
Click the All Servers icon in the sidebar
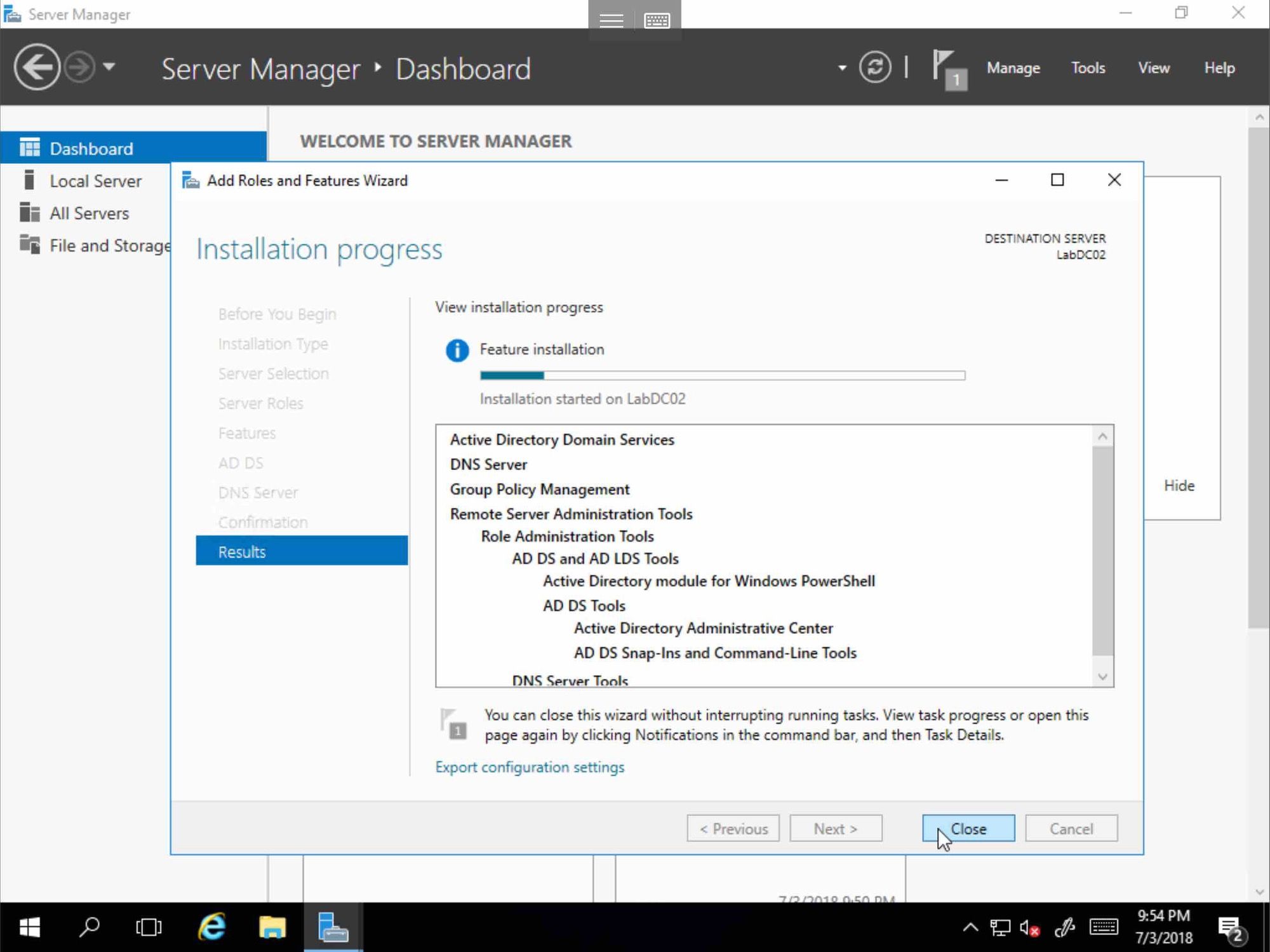[x=29, y=212]
